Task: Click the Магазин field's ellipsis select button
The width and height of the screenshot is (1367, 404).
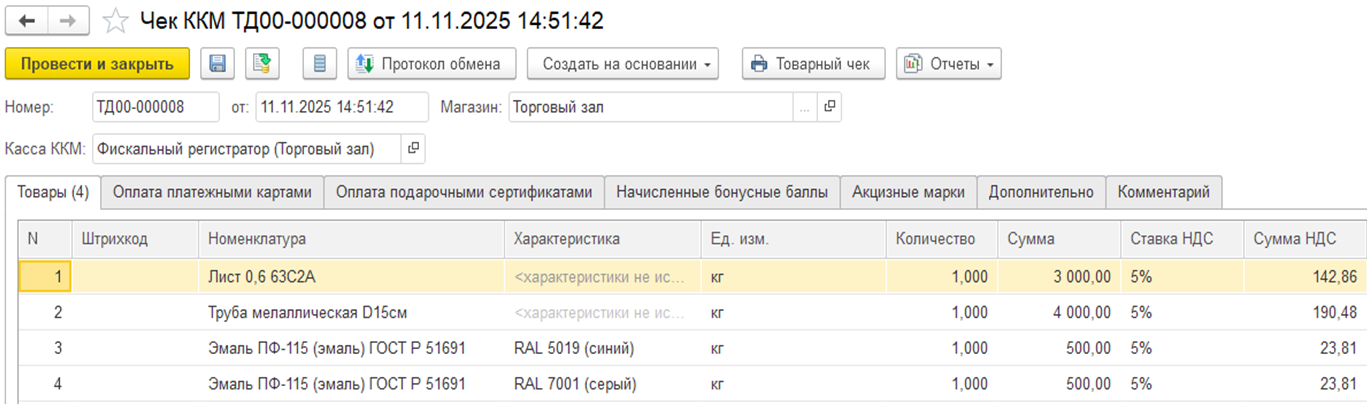Action: click(804, 107)
